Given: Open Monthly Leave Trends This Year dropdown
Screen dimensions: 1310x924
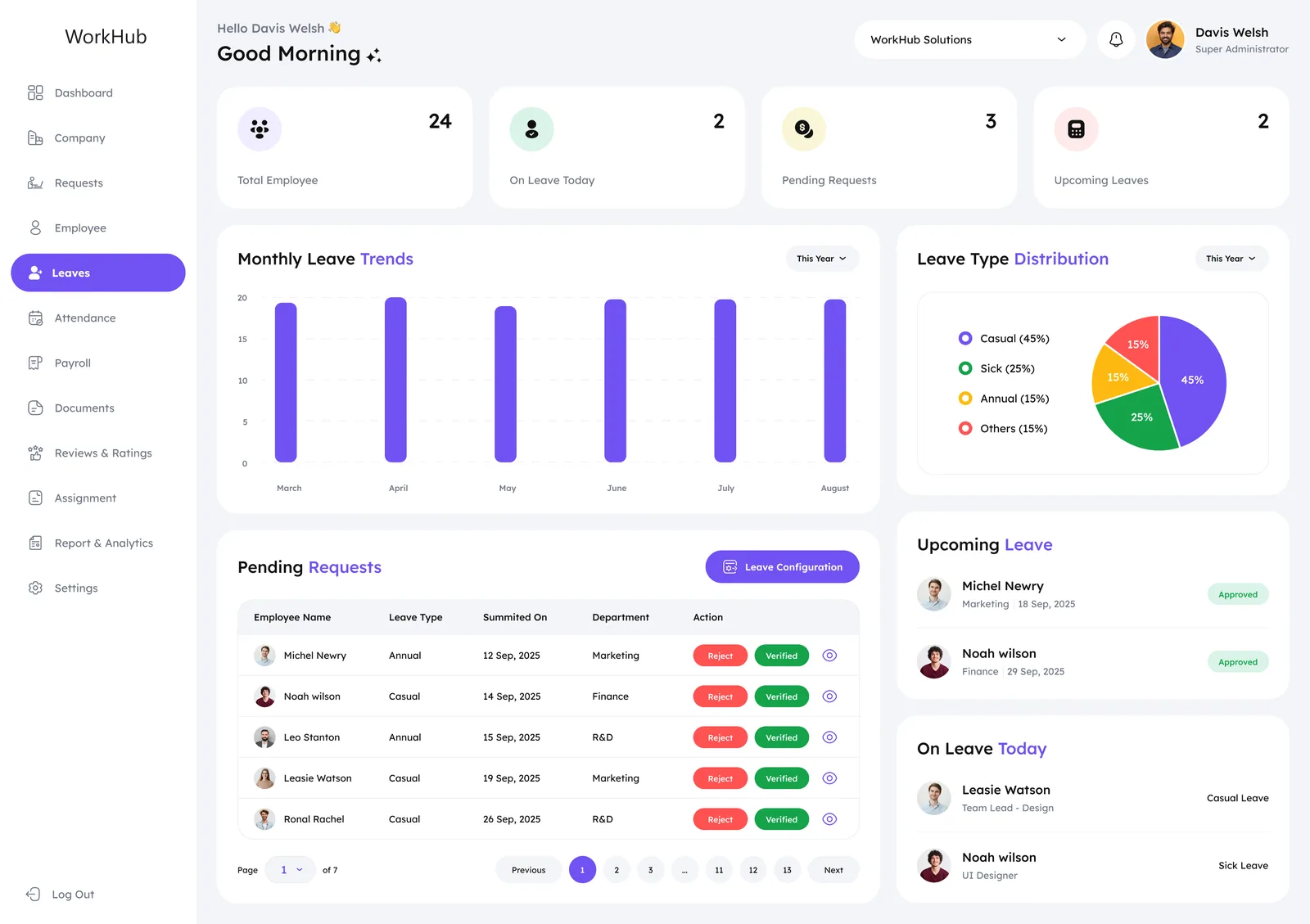Looking at the screenshot, I should pyautogui.click(x=822, y=259).
